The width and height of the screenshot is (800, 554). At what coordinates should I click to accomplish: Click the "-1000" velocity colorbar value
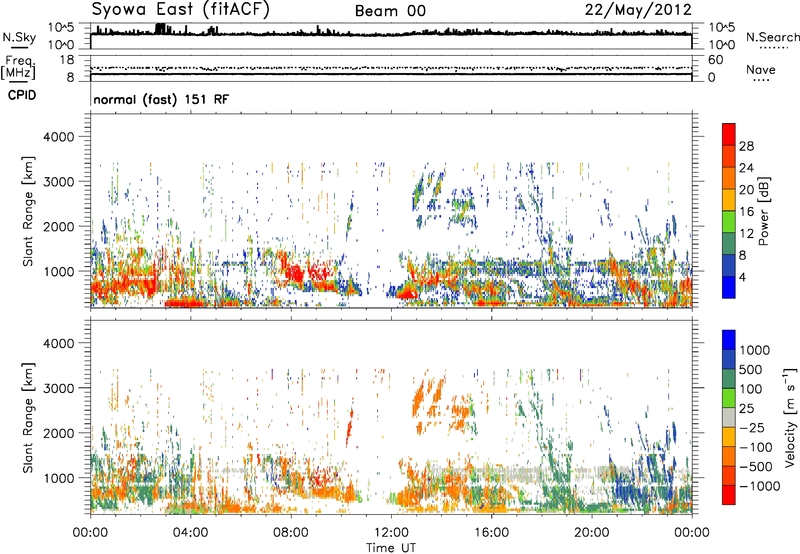[x=760, y=486]
